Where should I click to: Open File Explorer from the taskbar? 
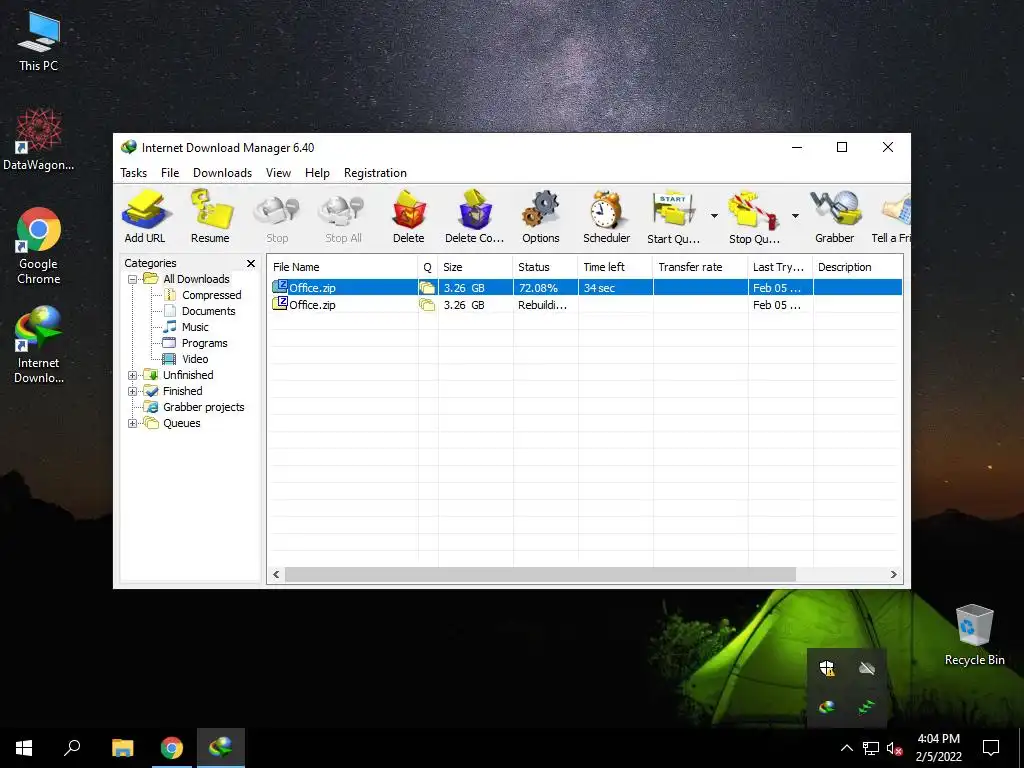(x=122, y=748)
